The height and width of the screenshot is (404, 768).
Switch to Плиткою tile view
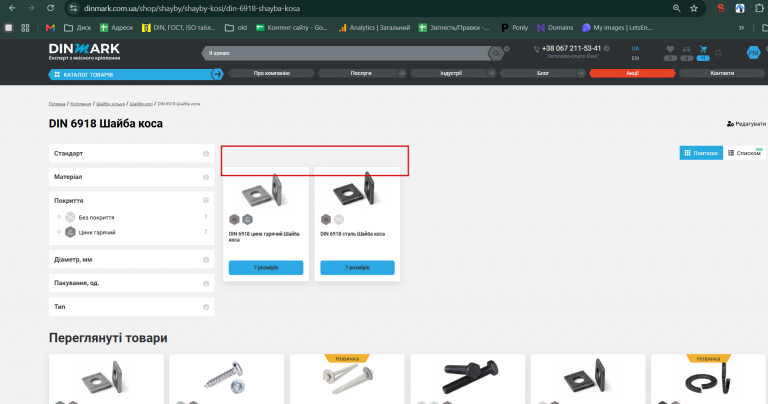click(x=701, y=153)
